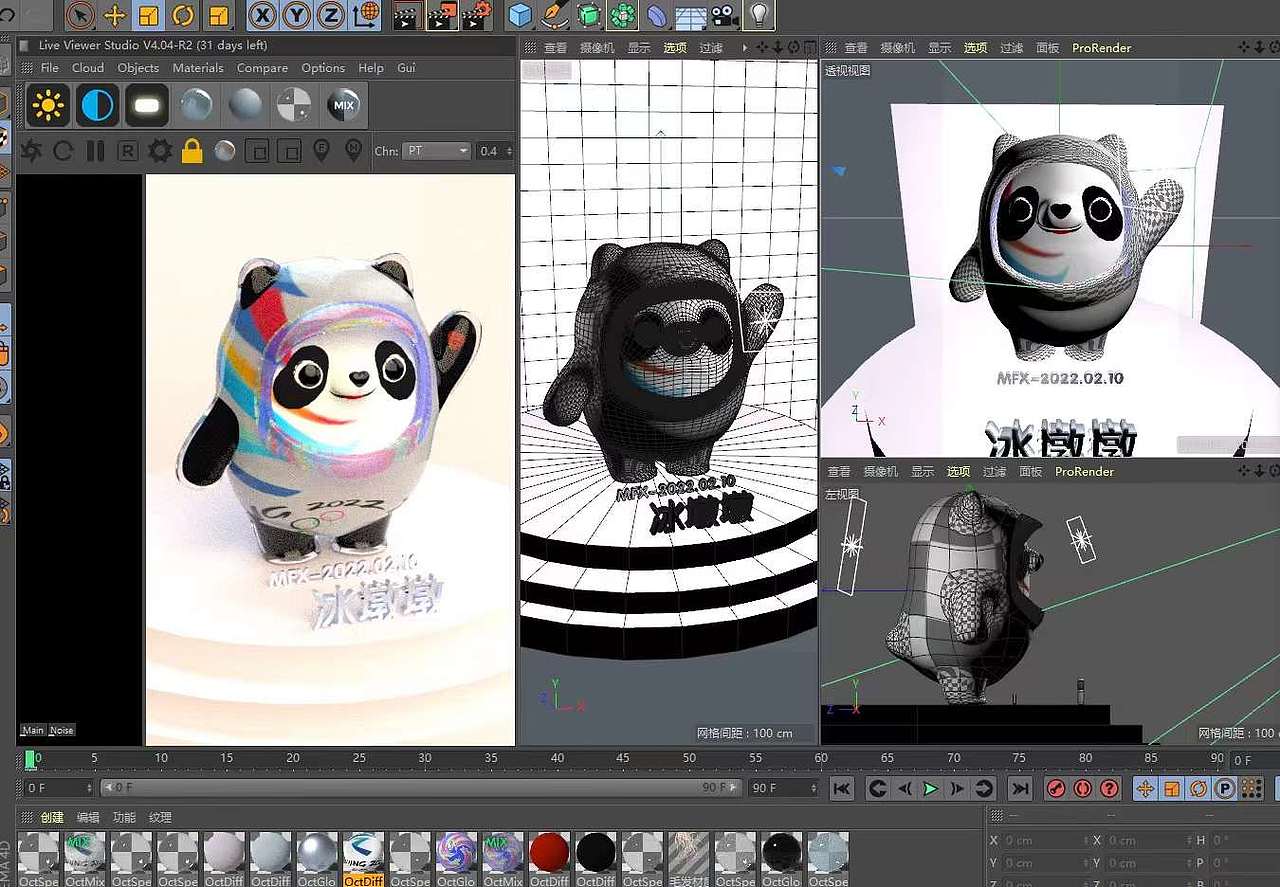Pause the Octane render
1280x887 pixels.
click(x=95, y=151)
